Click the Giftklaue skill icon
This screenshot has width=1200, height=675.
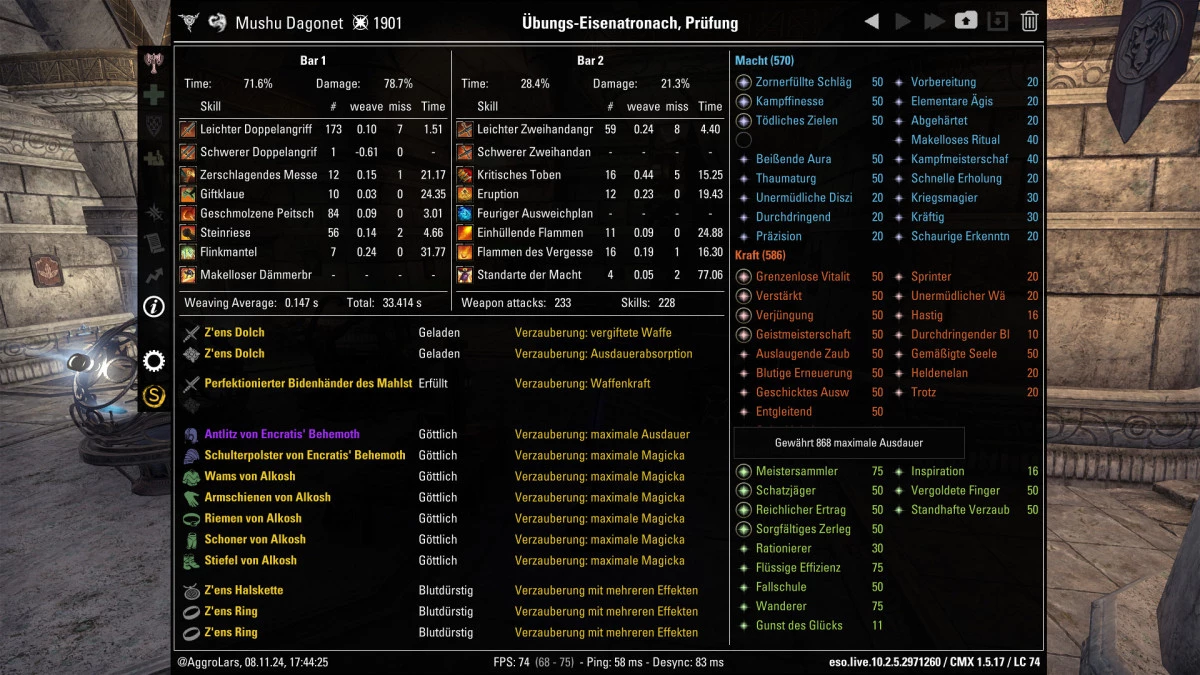pos(187,194)
